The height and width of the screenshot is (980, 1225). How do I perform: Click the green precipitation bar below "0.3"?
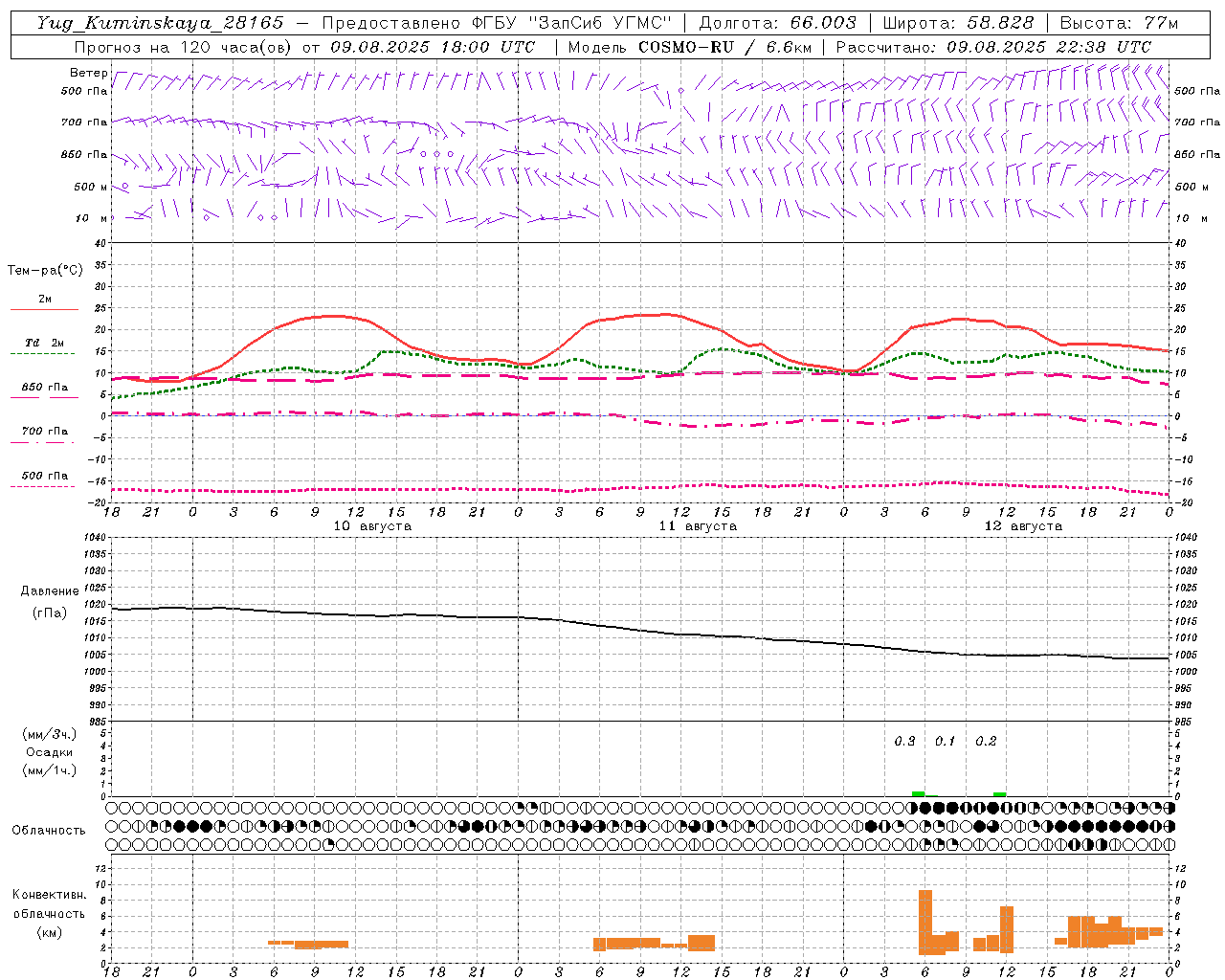point(918,793)
